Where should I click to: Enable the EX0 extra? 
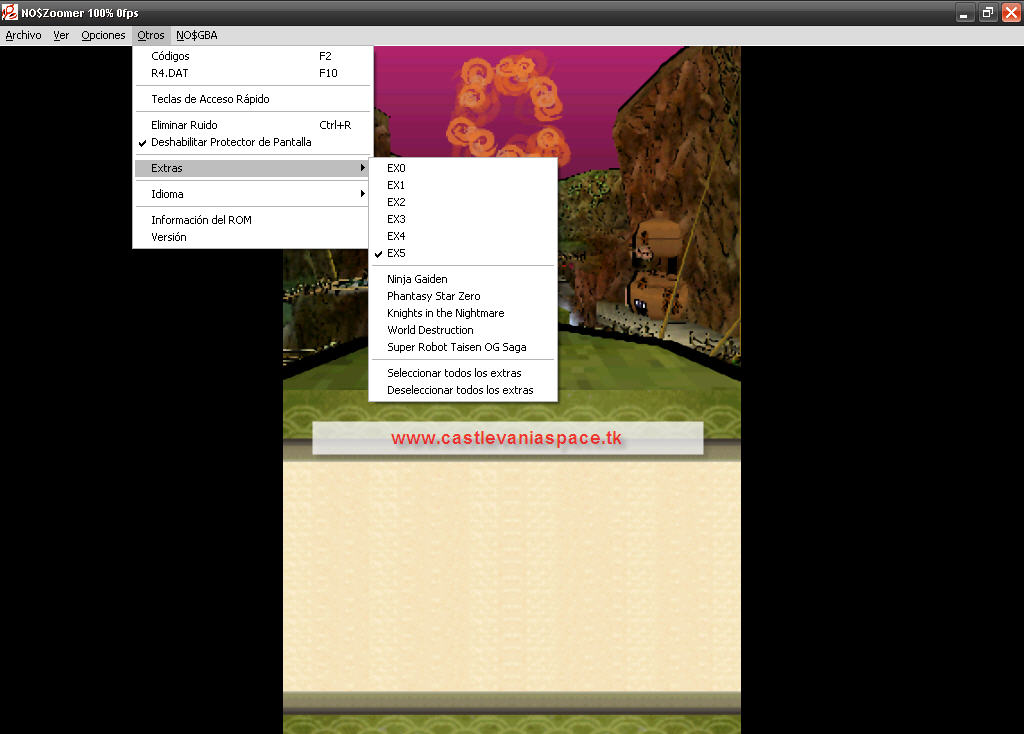[463, 168]
